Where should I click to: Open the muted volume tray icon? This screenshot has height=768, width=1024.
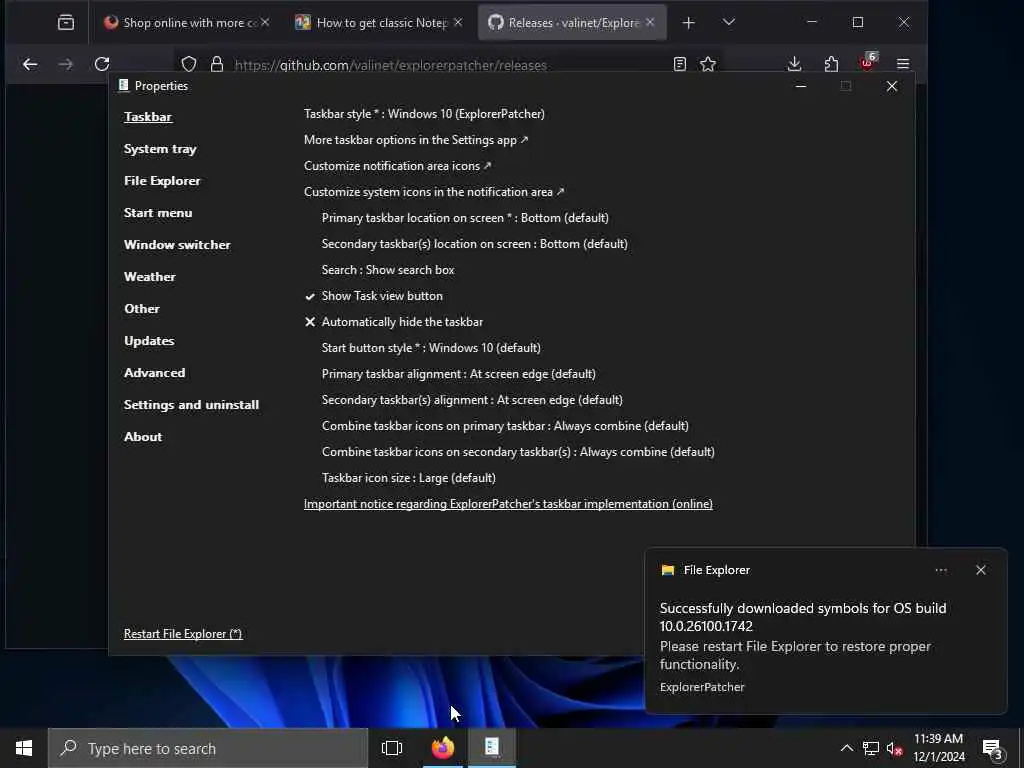coord(895,748)
